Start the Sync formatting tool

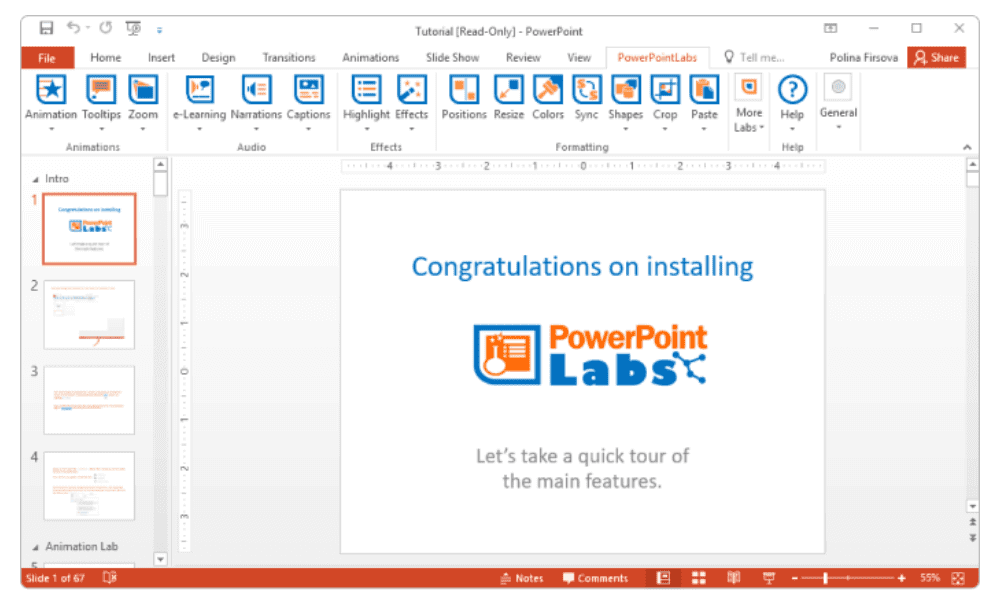(586, 90)
